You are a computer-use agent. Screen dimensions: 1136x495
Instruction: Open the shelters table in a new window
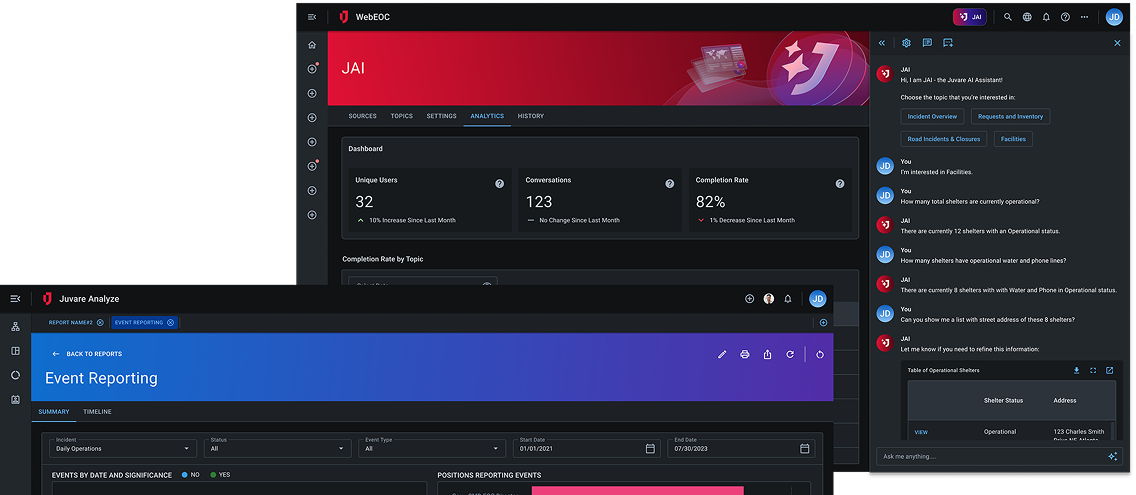1109,370
